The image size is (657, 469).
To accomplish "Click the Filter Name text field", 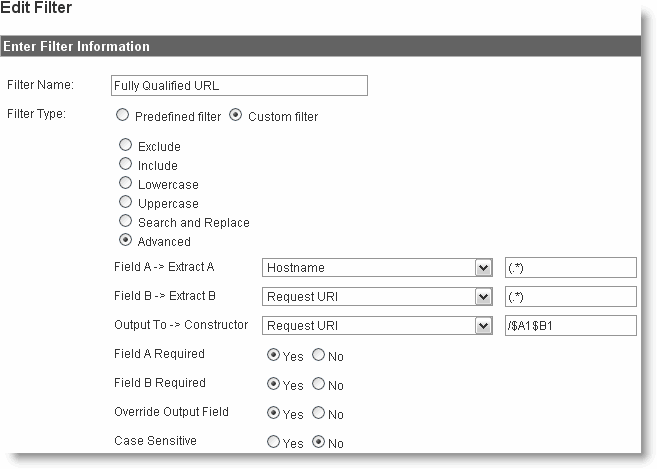I will 239,86.
